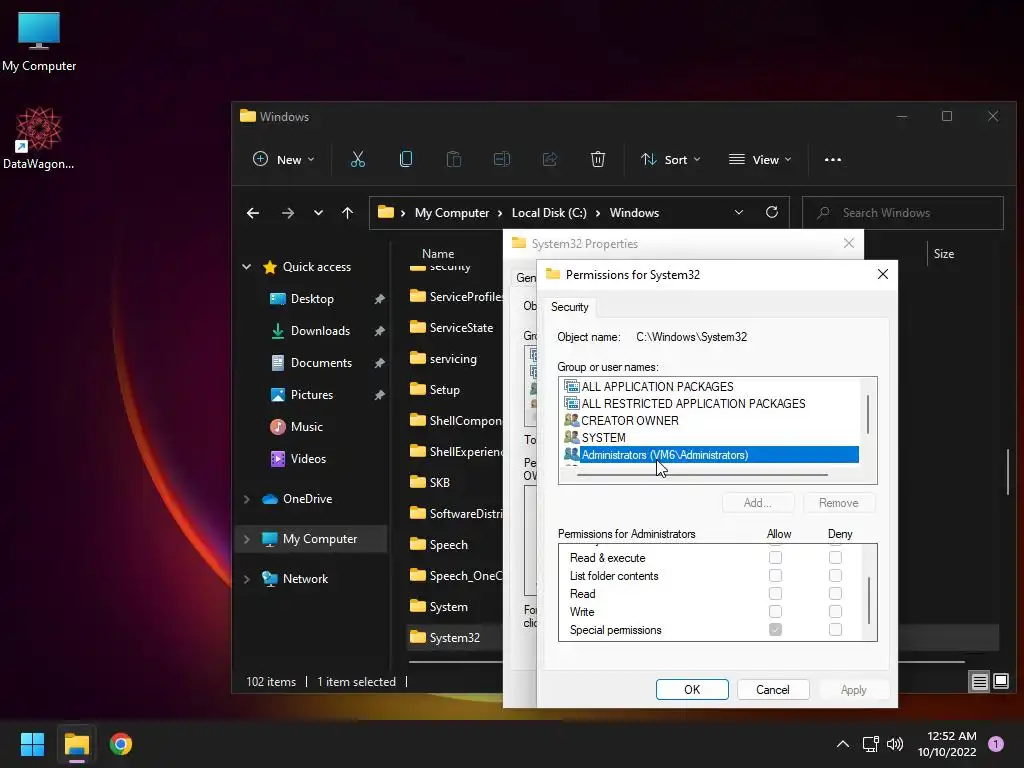Image resolution: width=1024 pixels, height=768 pixels.
Task: Expand the OneDrive tree node
Action: click(x=247, y=499)
